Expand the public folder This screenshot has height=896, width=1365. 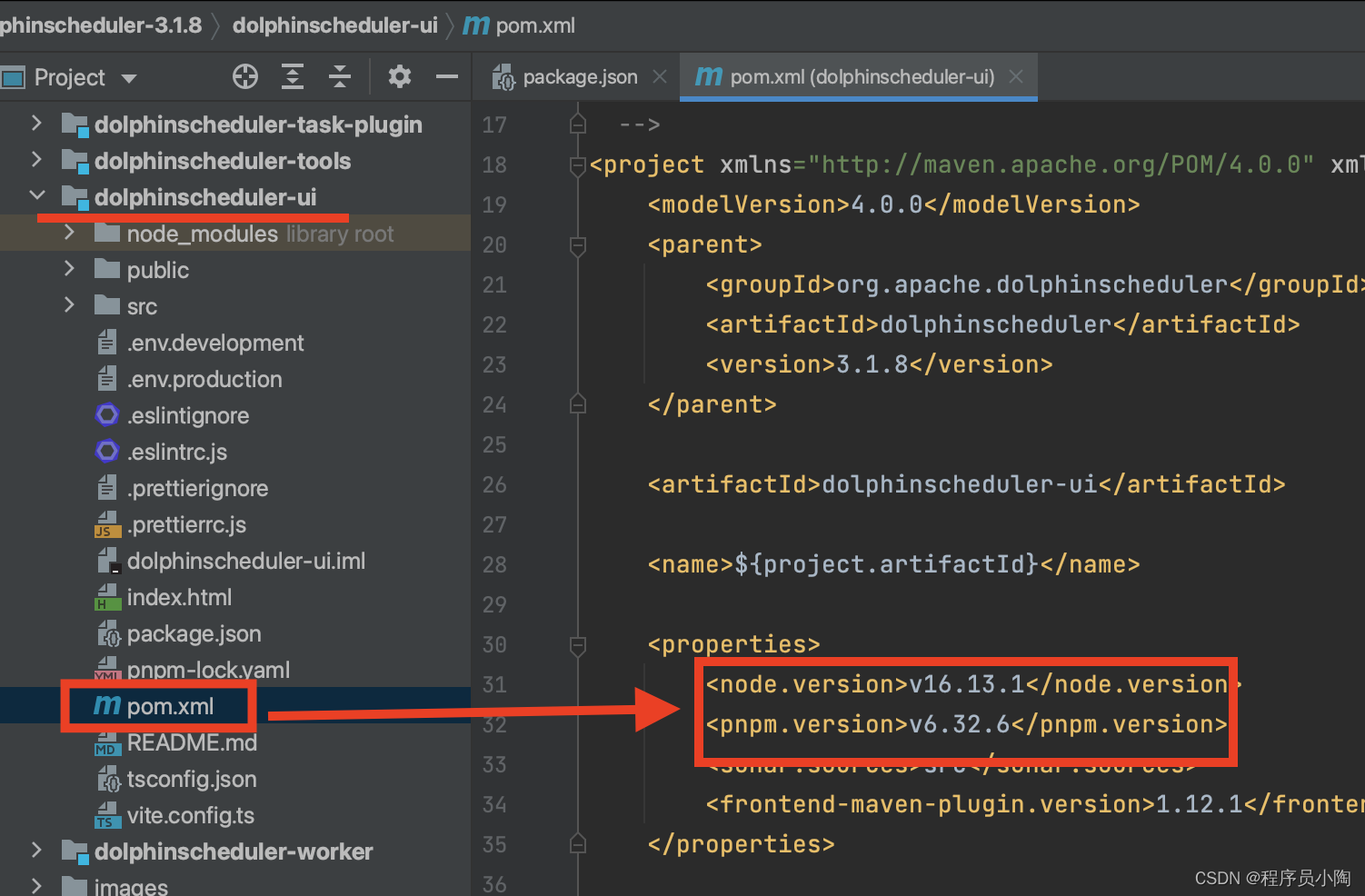69,269
